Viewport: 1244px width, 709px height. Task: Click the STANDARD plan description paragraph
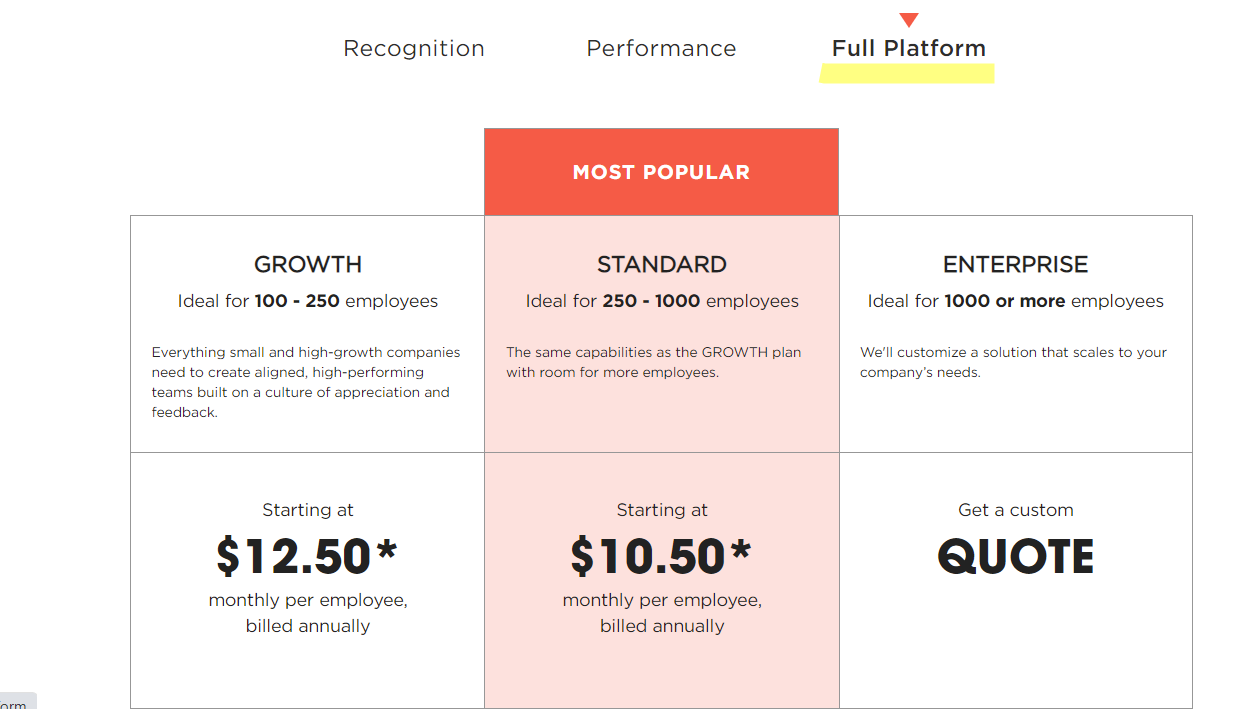point(653,362)
